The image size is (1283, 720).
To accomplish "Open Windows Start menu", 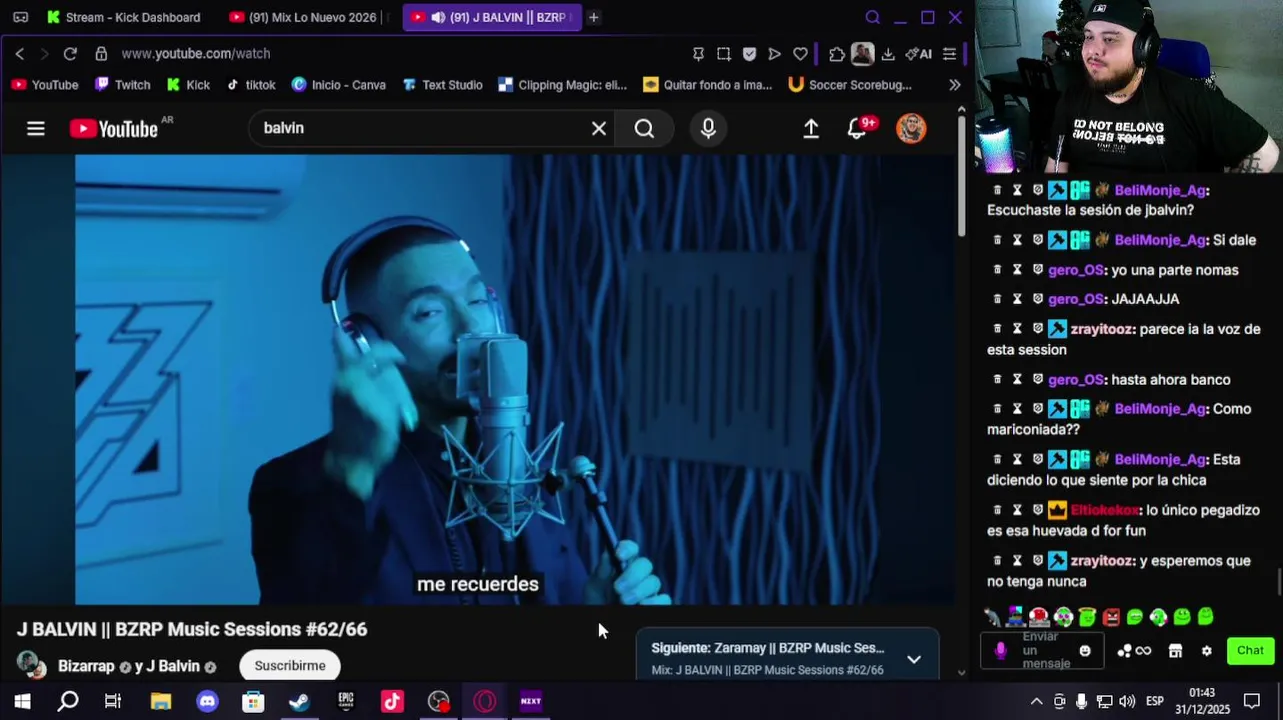I will pos(22,701).
